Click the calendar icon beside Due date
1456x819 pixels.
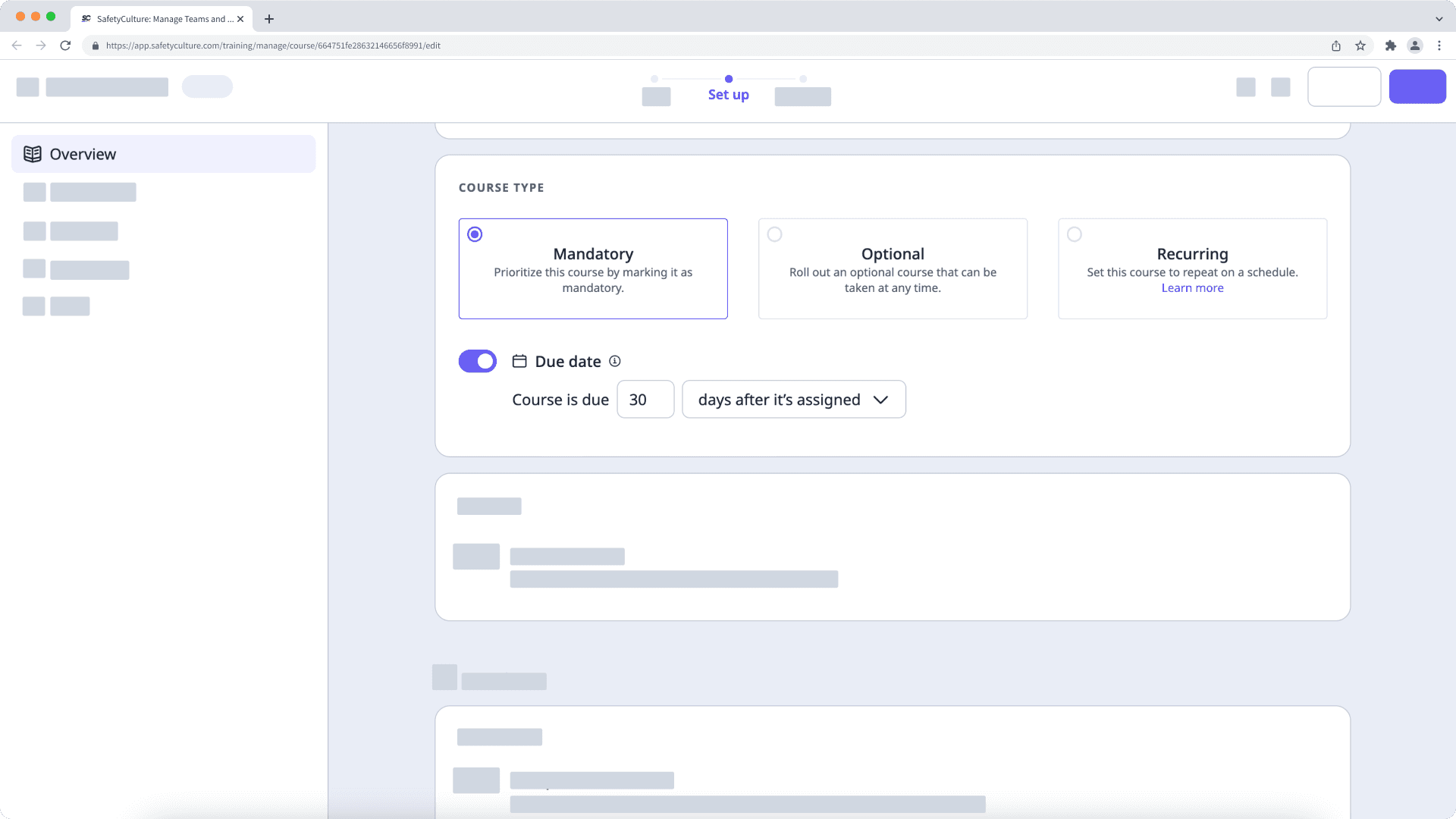click(x=519, y=361)
